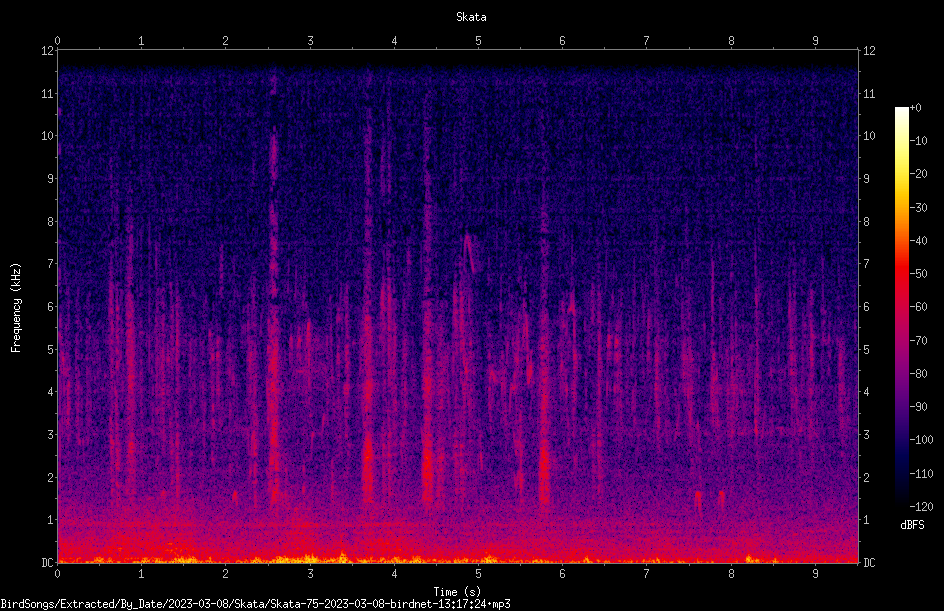Click the file path text at the bottom

[x=255, y=604]
